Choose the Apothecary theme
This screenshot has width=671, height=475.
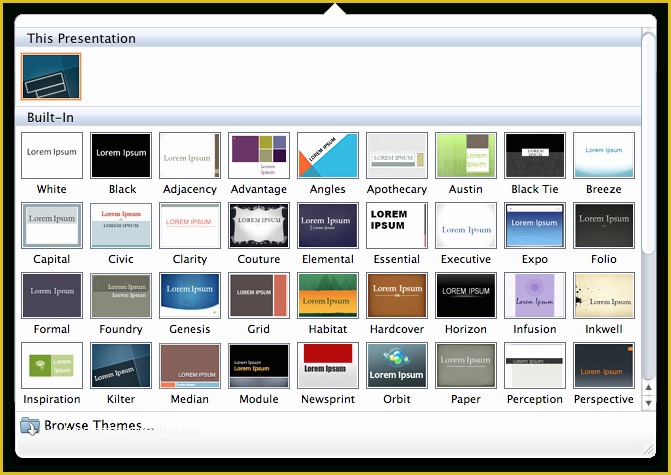tap(397, 155)
